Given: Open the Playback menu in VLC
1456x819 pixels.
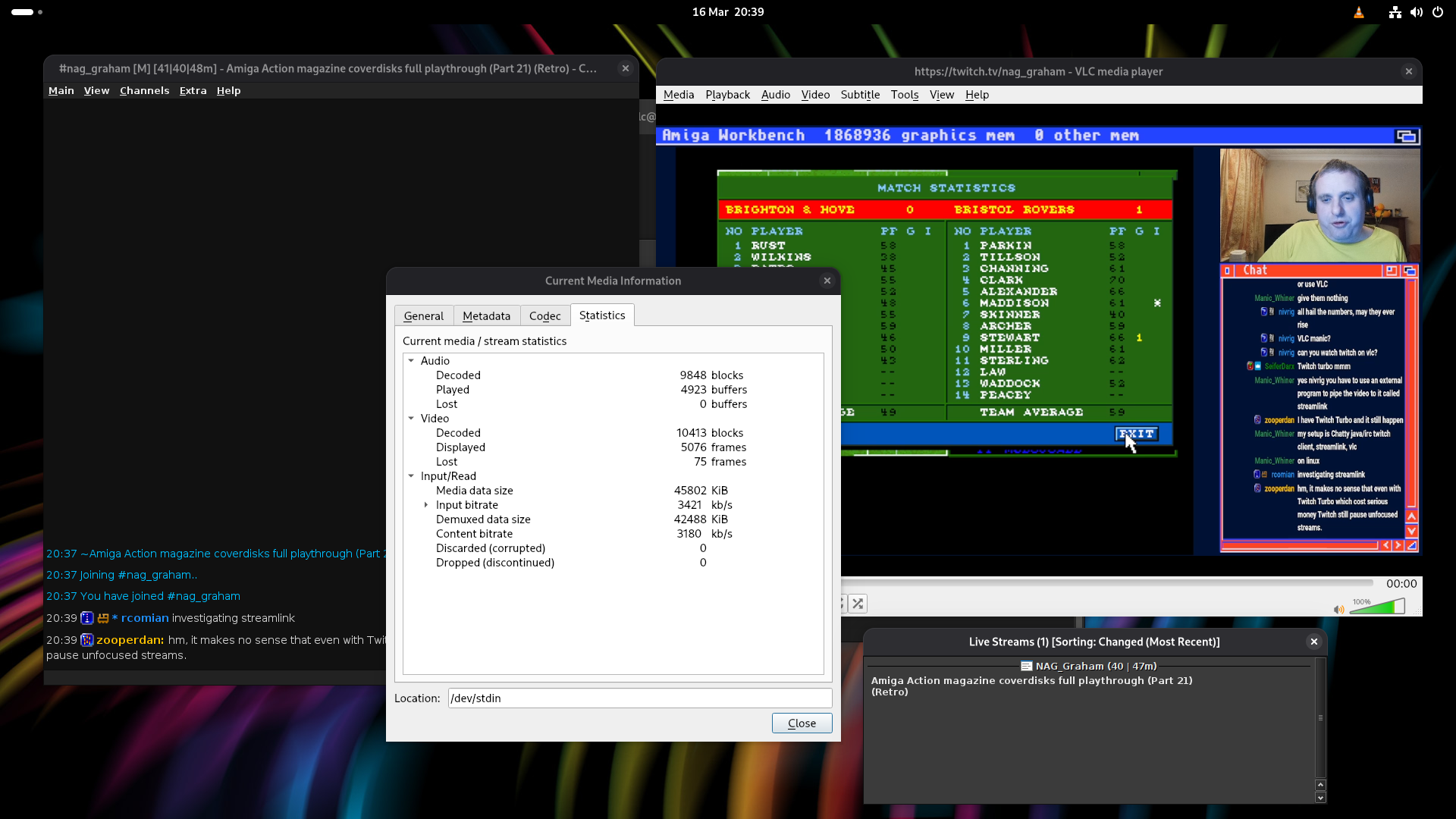Looking at the screenshot, I should [727, 95].
